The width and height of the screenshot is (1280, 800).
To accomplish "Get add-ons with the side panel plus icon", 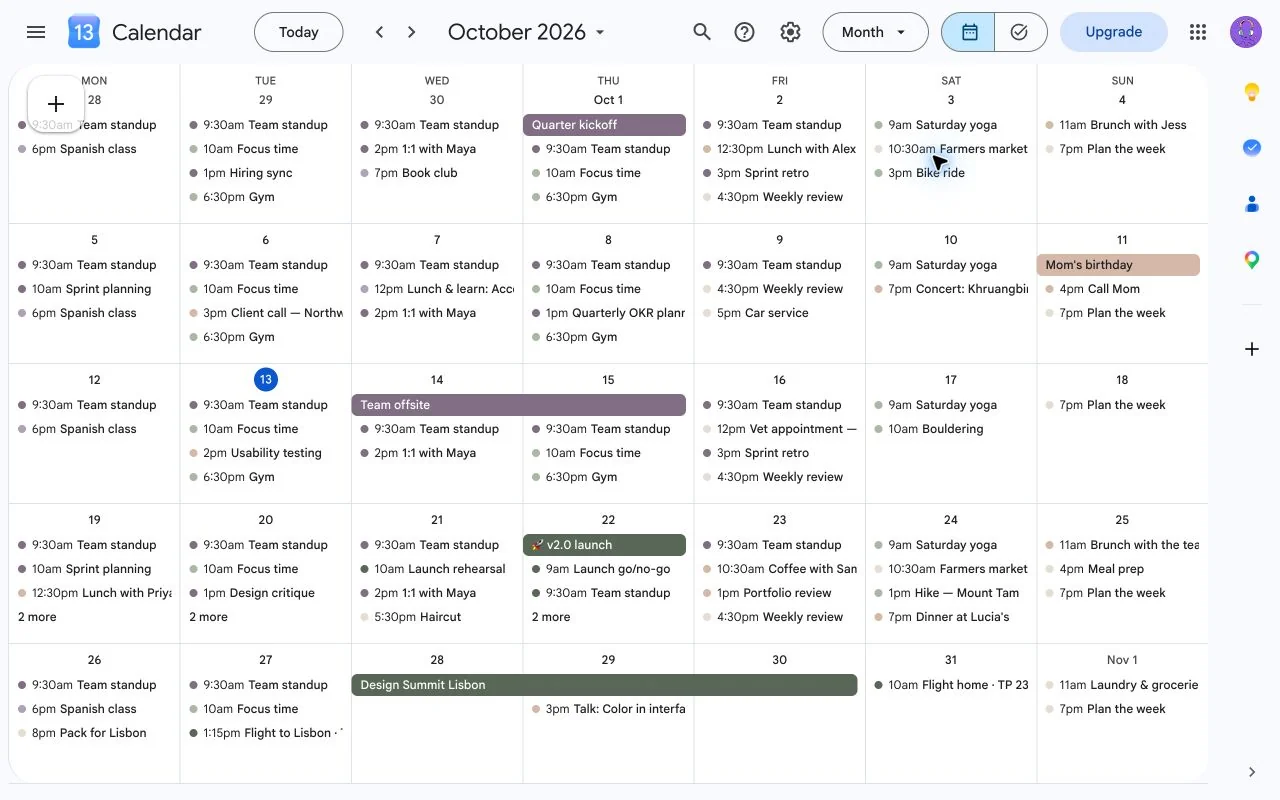I will (x=1251, y=349).
